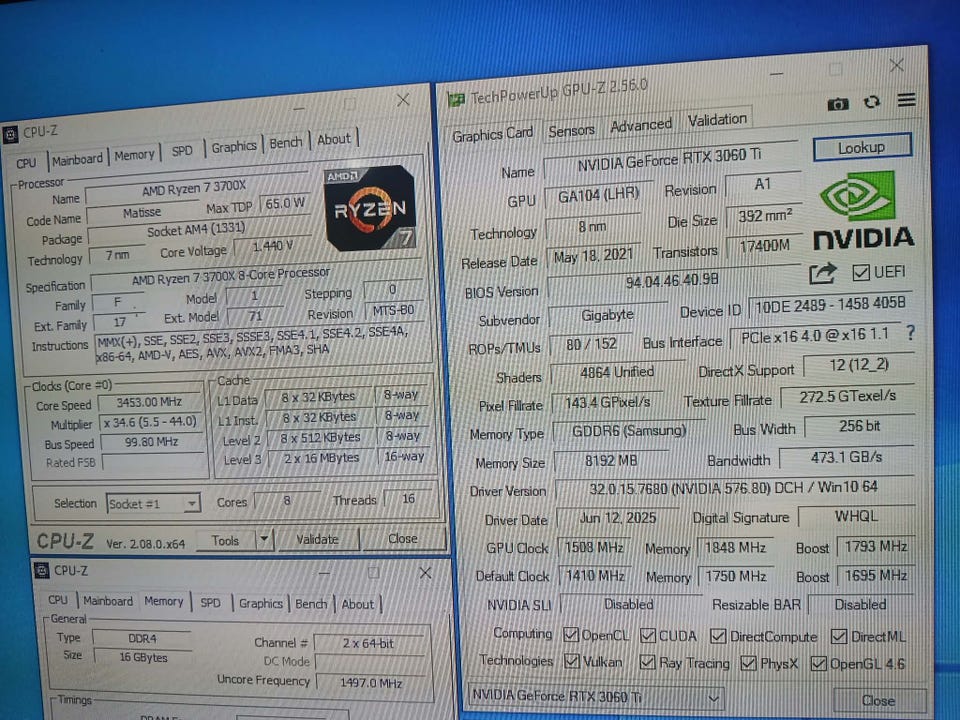Open the GPU-Z Validation tab
The height and width of the screenshot is (720, 960).
(x=717, y=119)
